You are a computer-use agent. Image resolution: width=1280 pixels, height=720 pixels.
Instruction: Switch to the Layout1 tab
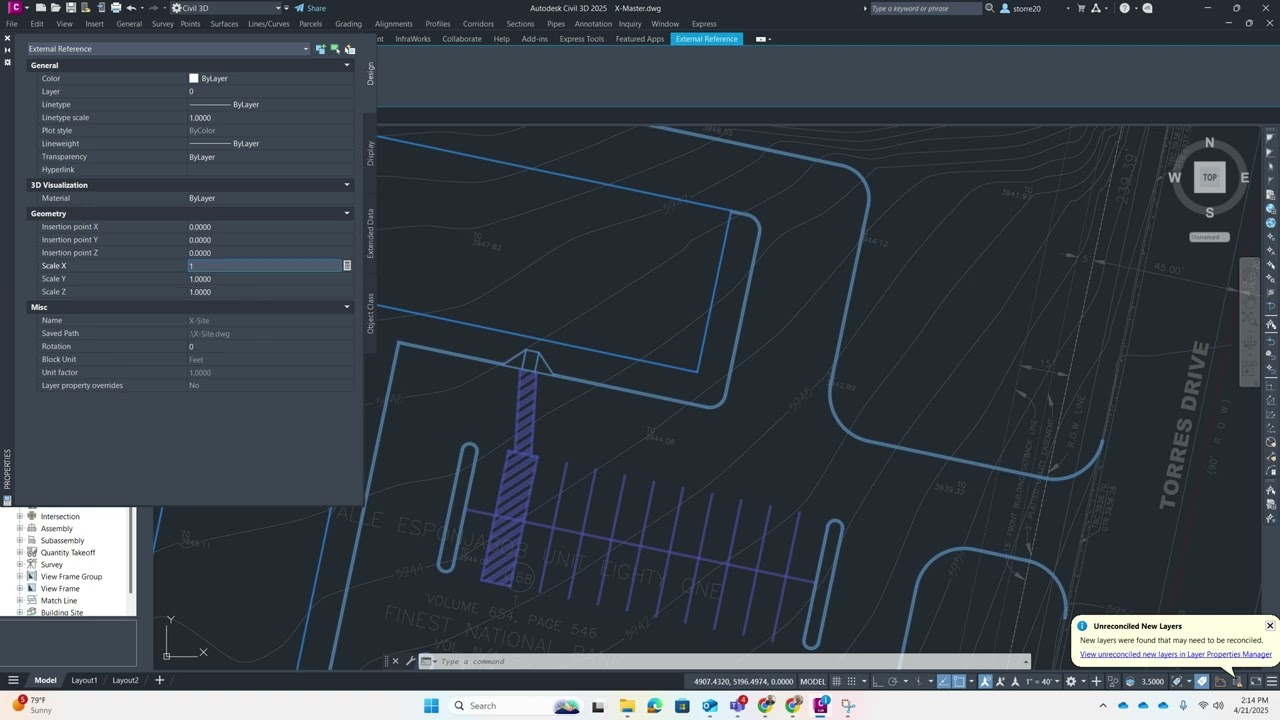84,680
